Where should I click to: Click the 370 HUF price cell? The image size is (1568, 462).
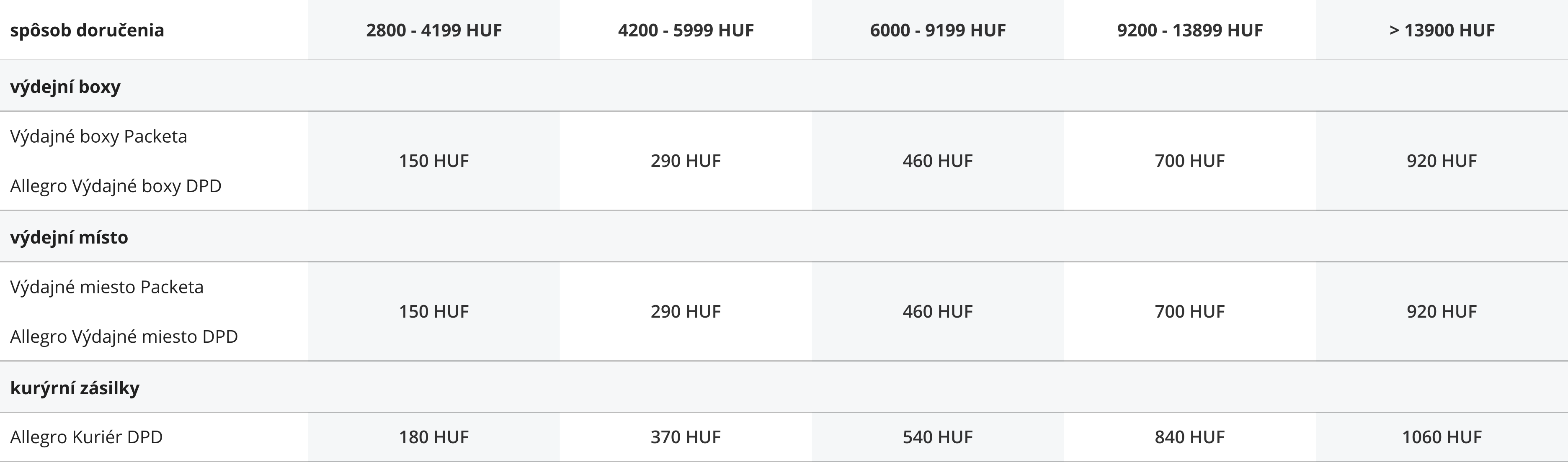686,437
